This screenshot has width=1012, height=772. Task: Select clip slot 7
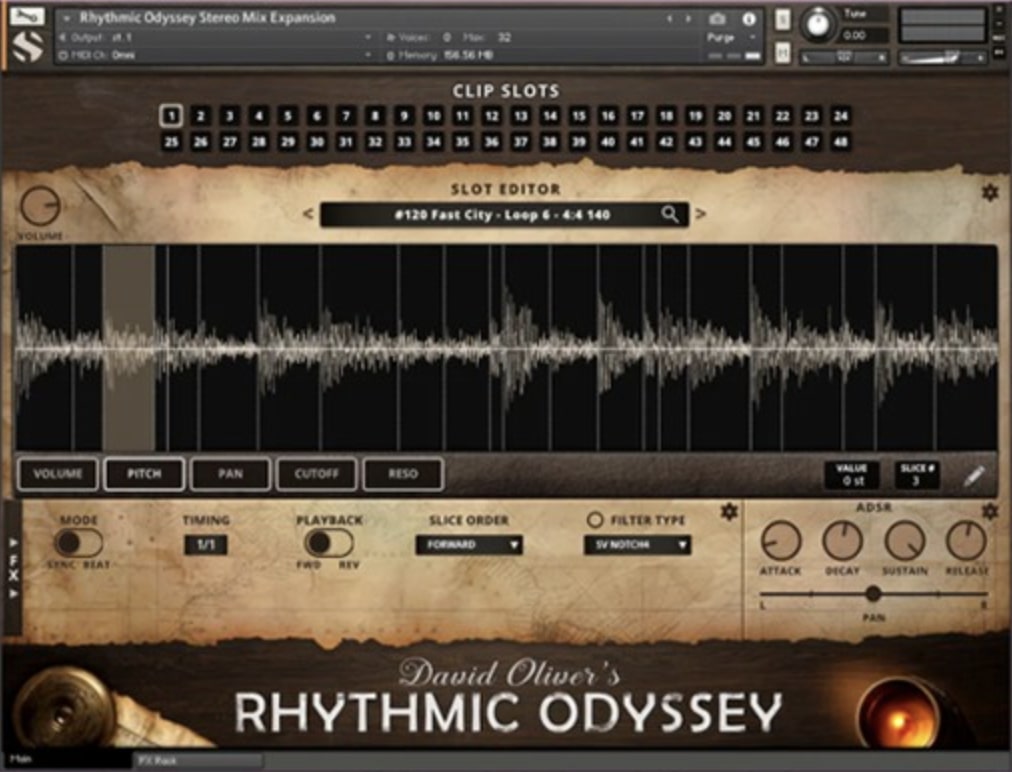pyautogui.click(x=346, y=116)
